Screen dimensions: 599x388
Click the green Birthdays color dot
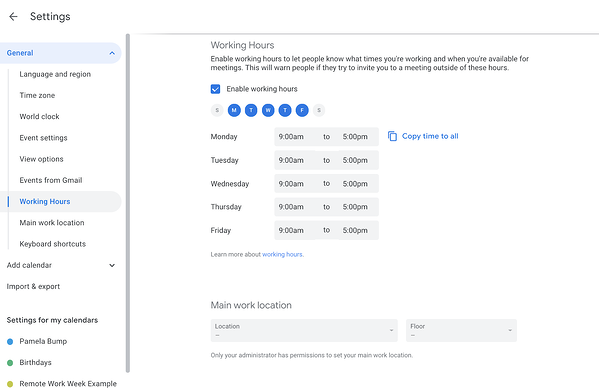point(10,362)
